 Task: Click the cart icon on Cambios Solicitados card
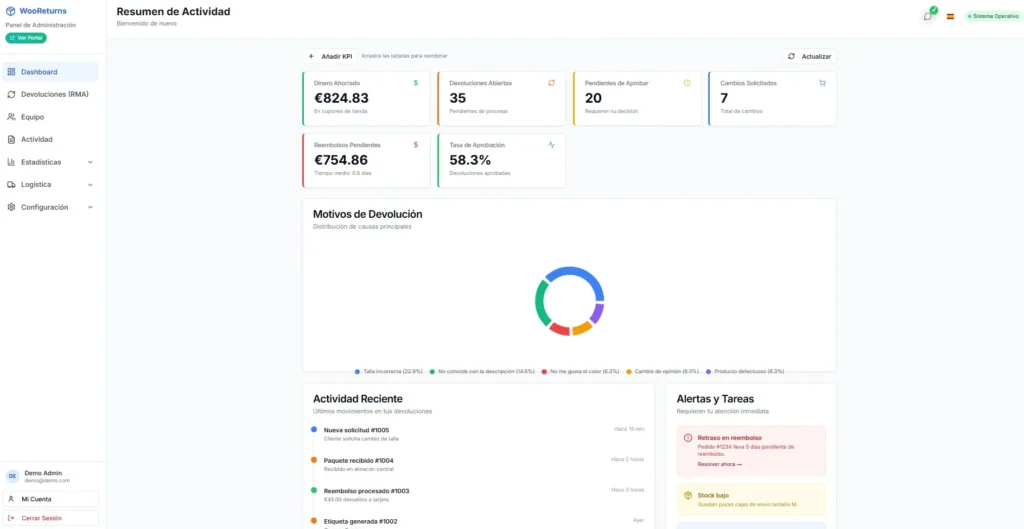[x=822, y=83]
